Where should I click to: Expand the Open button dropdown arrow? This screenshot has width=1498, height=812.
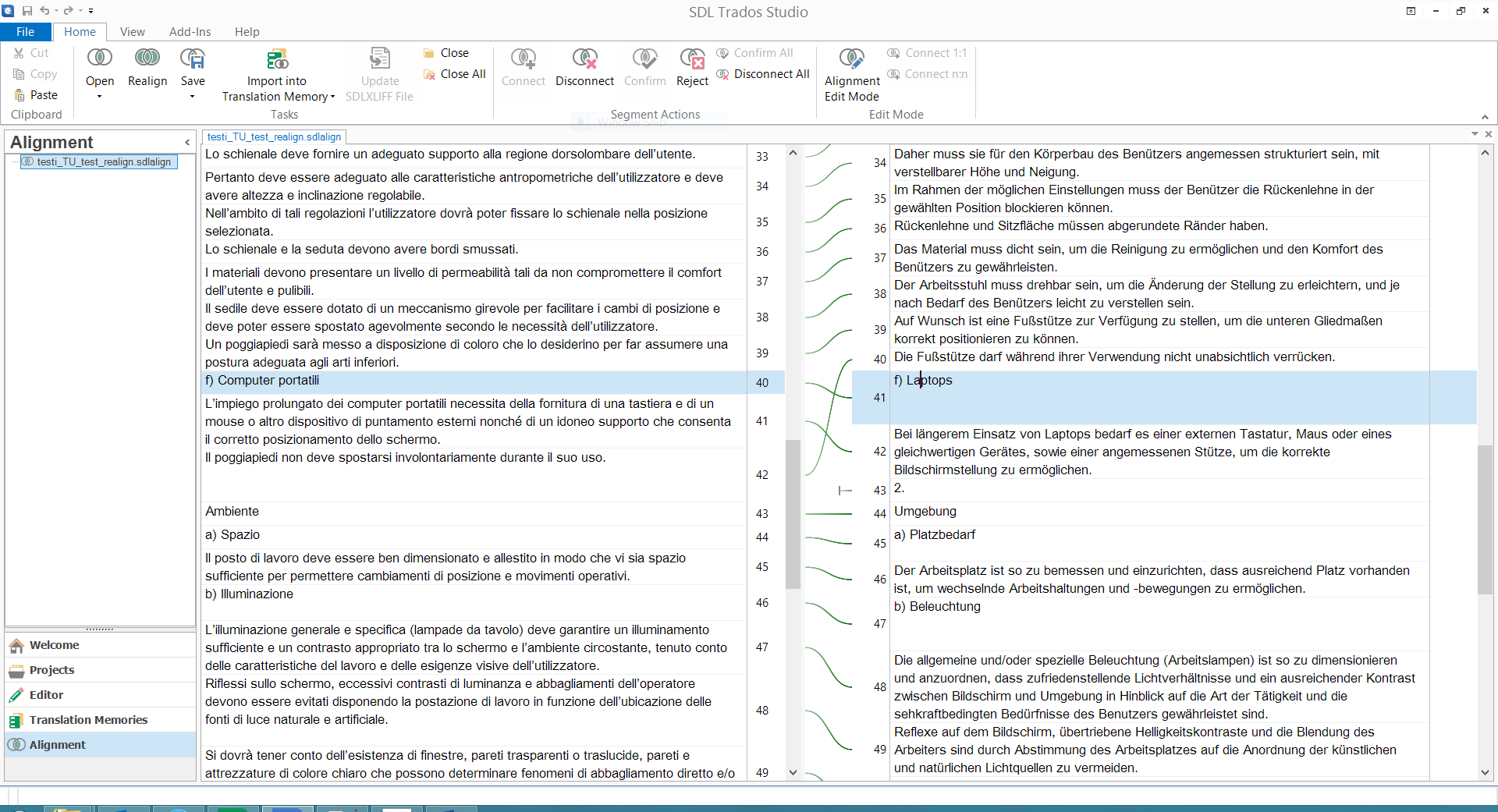point(99,97)
